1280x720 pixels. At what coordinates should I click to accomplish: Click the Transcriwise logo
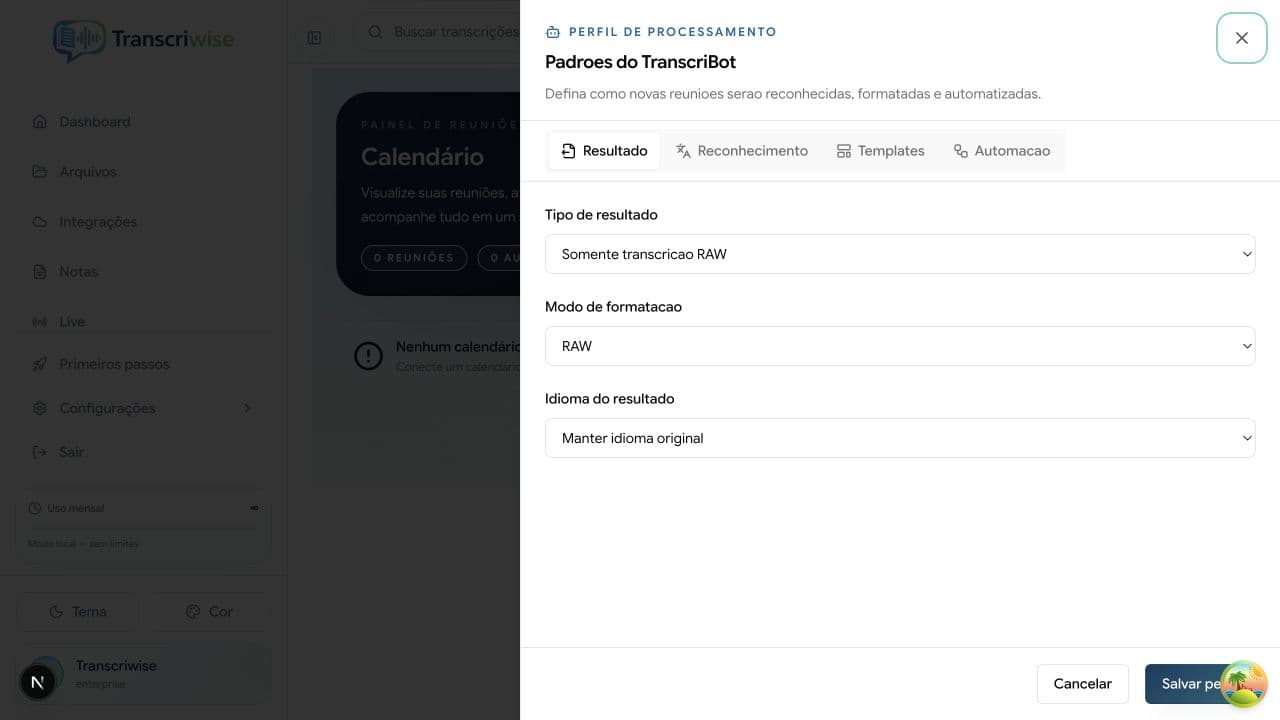pos(143,40)
